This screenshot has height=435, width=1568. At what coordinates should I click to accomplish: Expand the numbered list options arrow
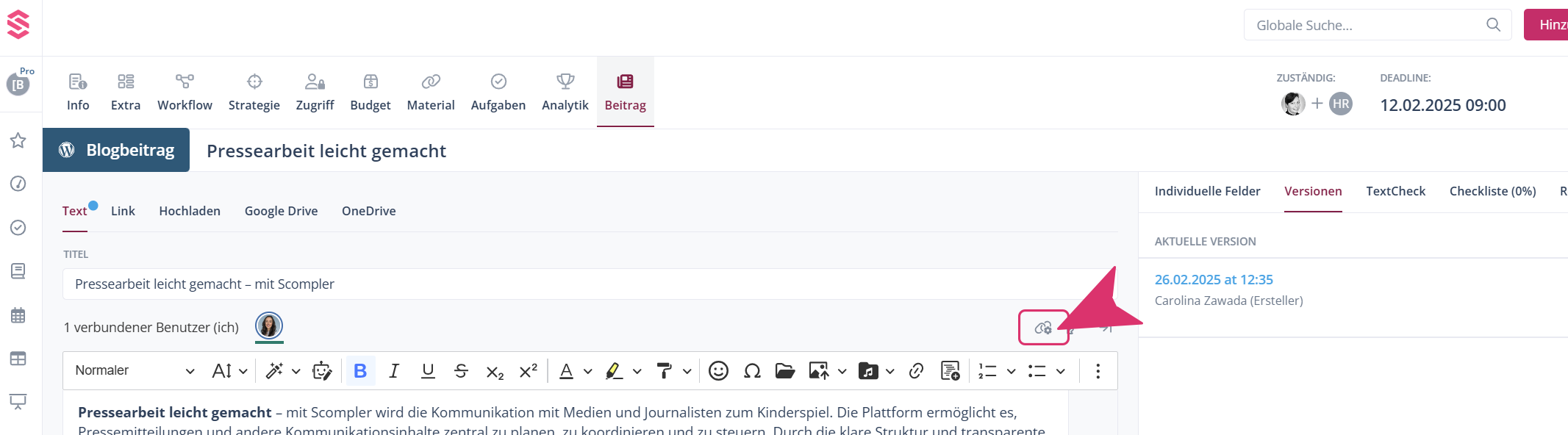tap(1011, 372)
